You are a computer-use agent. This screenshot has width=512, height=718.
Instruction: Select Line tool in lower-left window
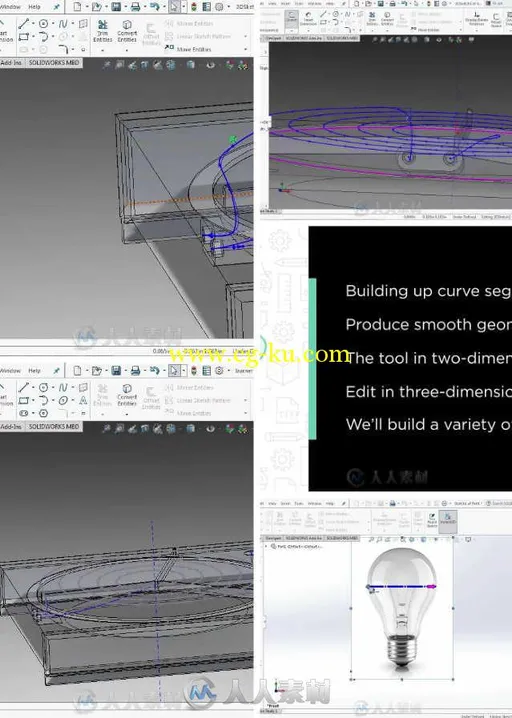pyautogui.click(x=24, y=387)
